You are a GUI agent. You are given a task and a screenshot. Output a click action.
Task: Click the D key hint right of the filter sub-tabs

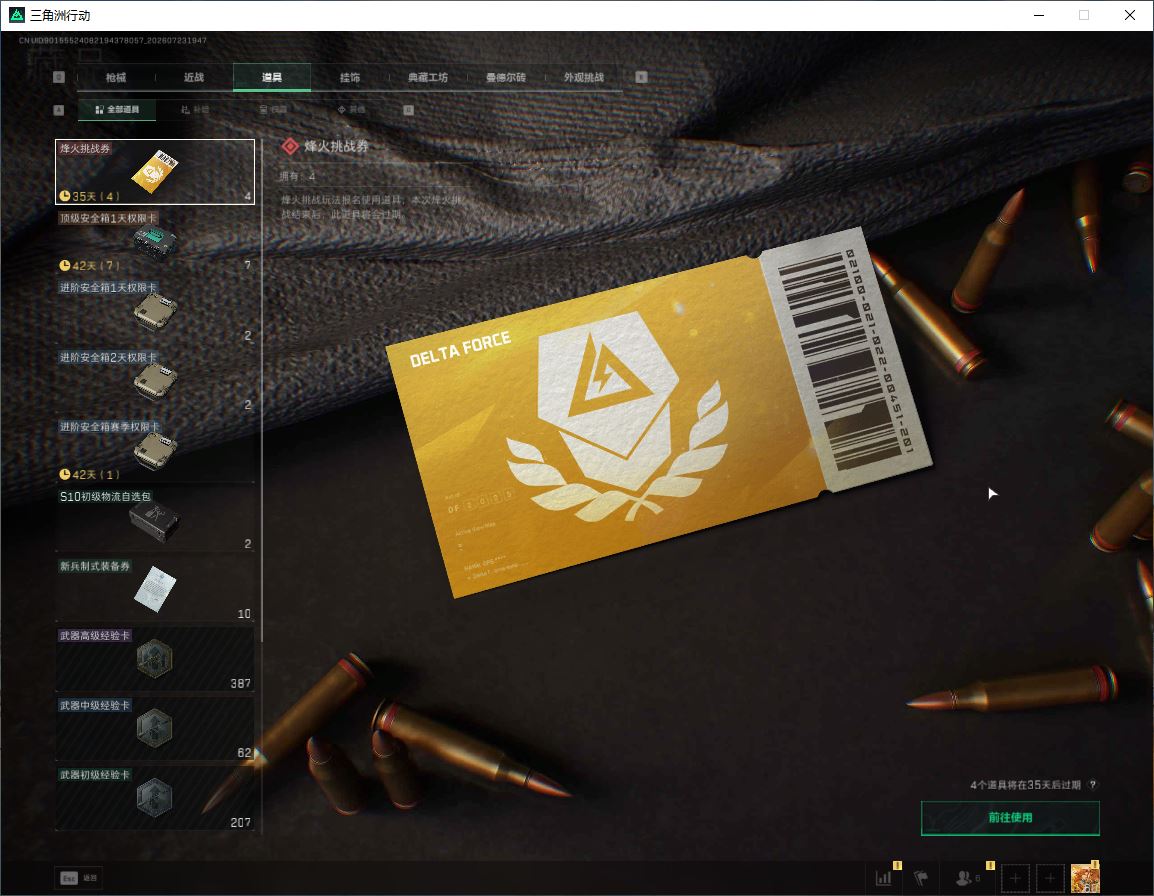(x=408, y=110)
